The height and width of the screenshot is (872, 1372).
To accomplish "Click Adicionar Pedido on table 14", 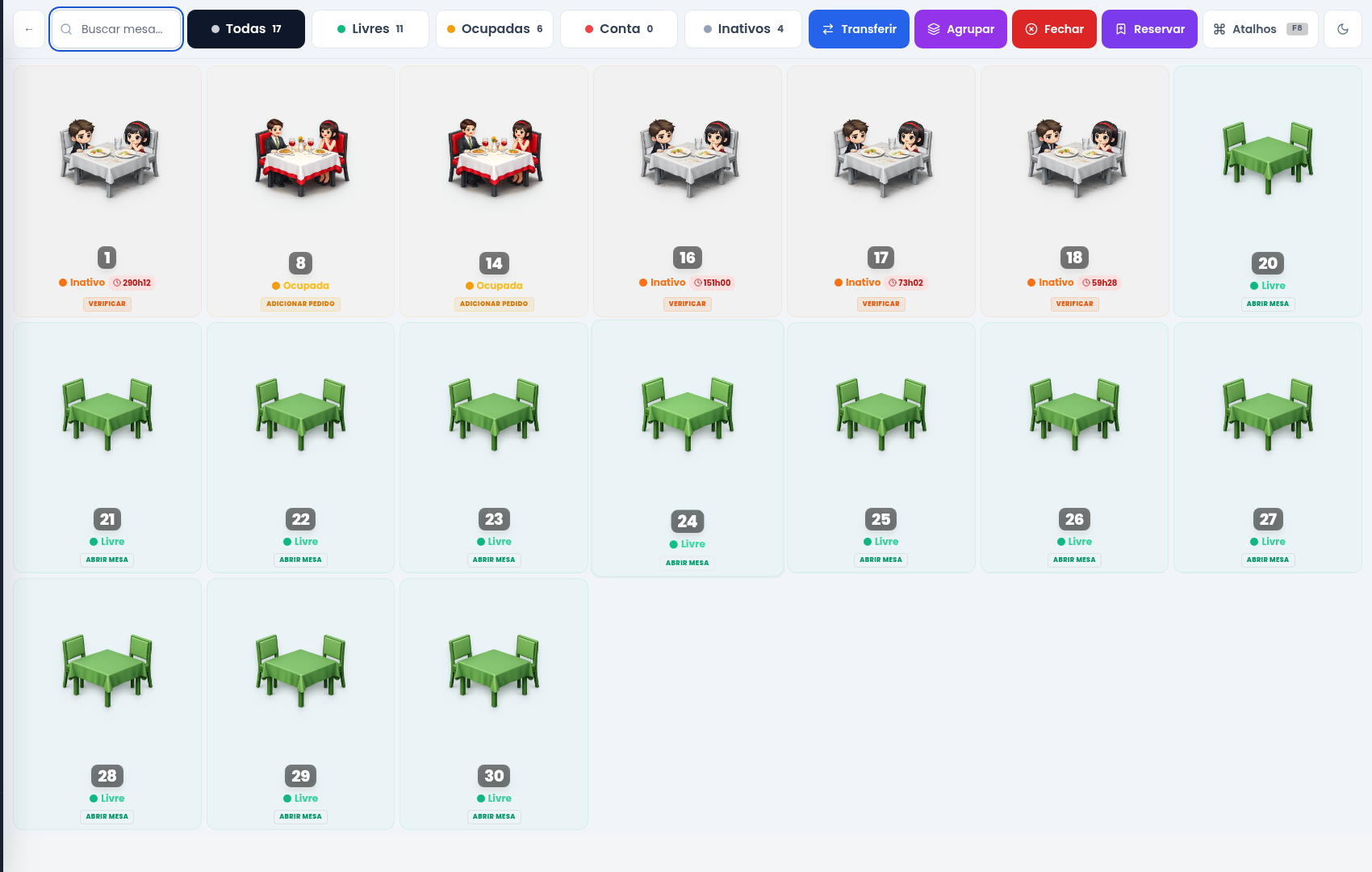I will 494,304.
